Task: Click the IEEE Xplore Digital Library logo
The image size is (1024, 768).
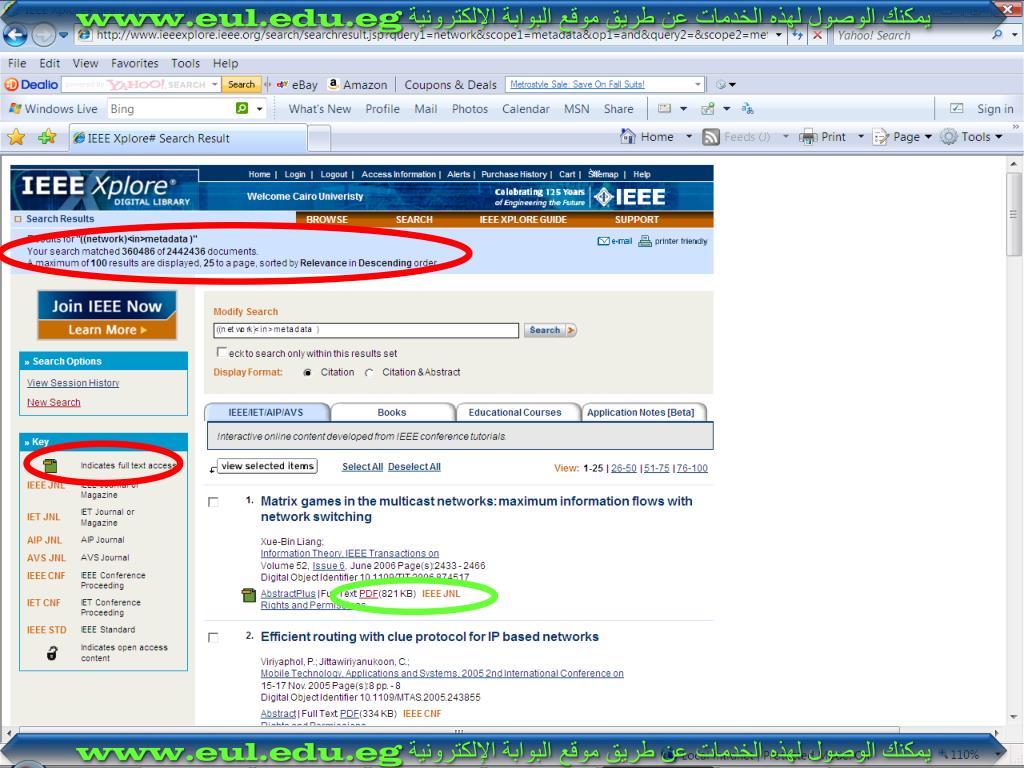Action: pyautogui.click(x=104, y=189)
